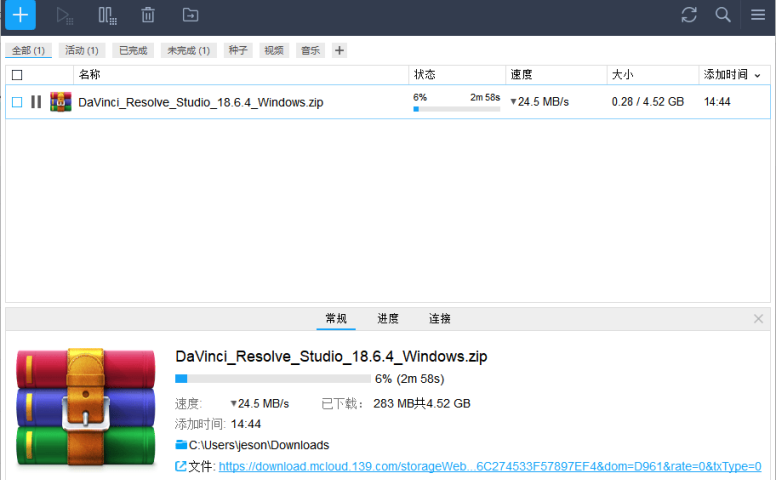Select the 未完成 (1) filter tab
This screenshot has width=776, height=480.
tap(189, 50)
